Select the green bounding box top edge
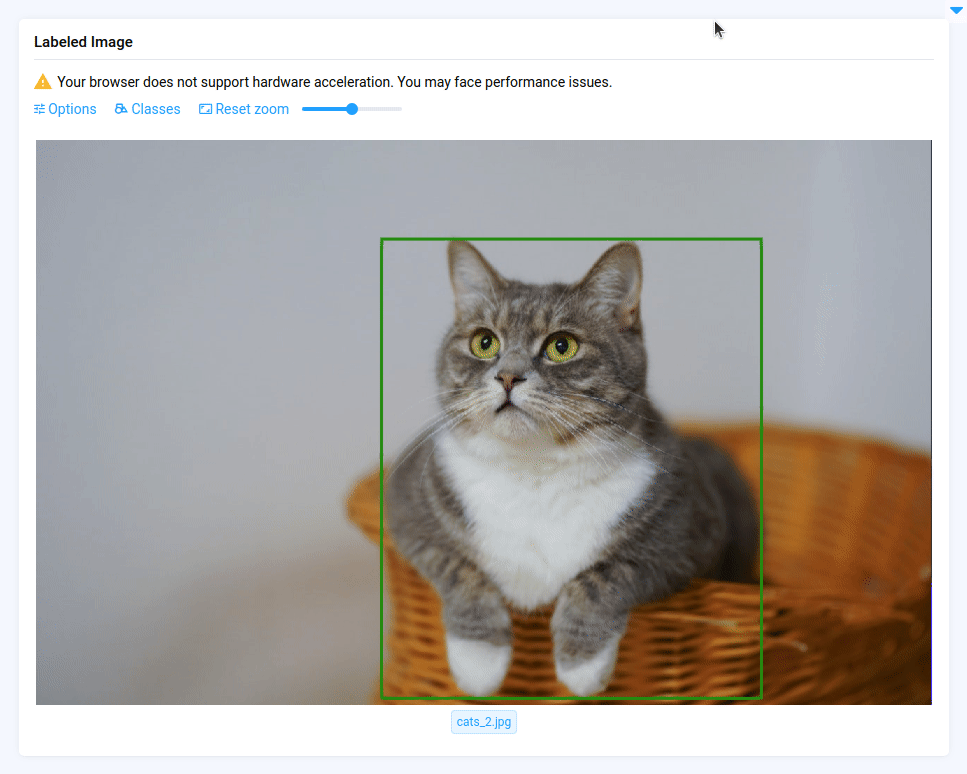967x774 pixels. [x=571, y=239]
